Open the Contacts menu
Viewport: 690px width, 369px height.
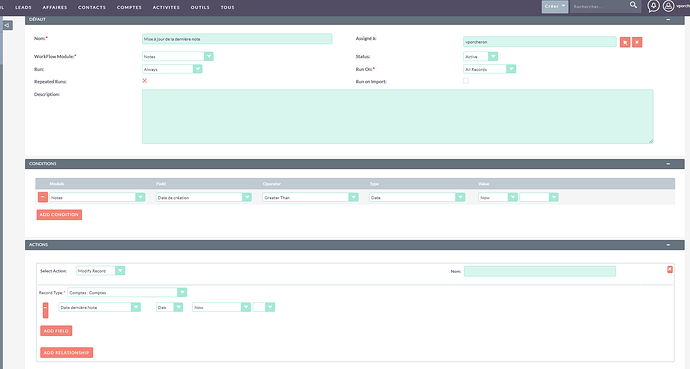point(92,7)
